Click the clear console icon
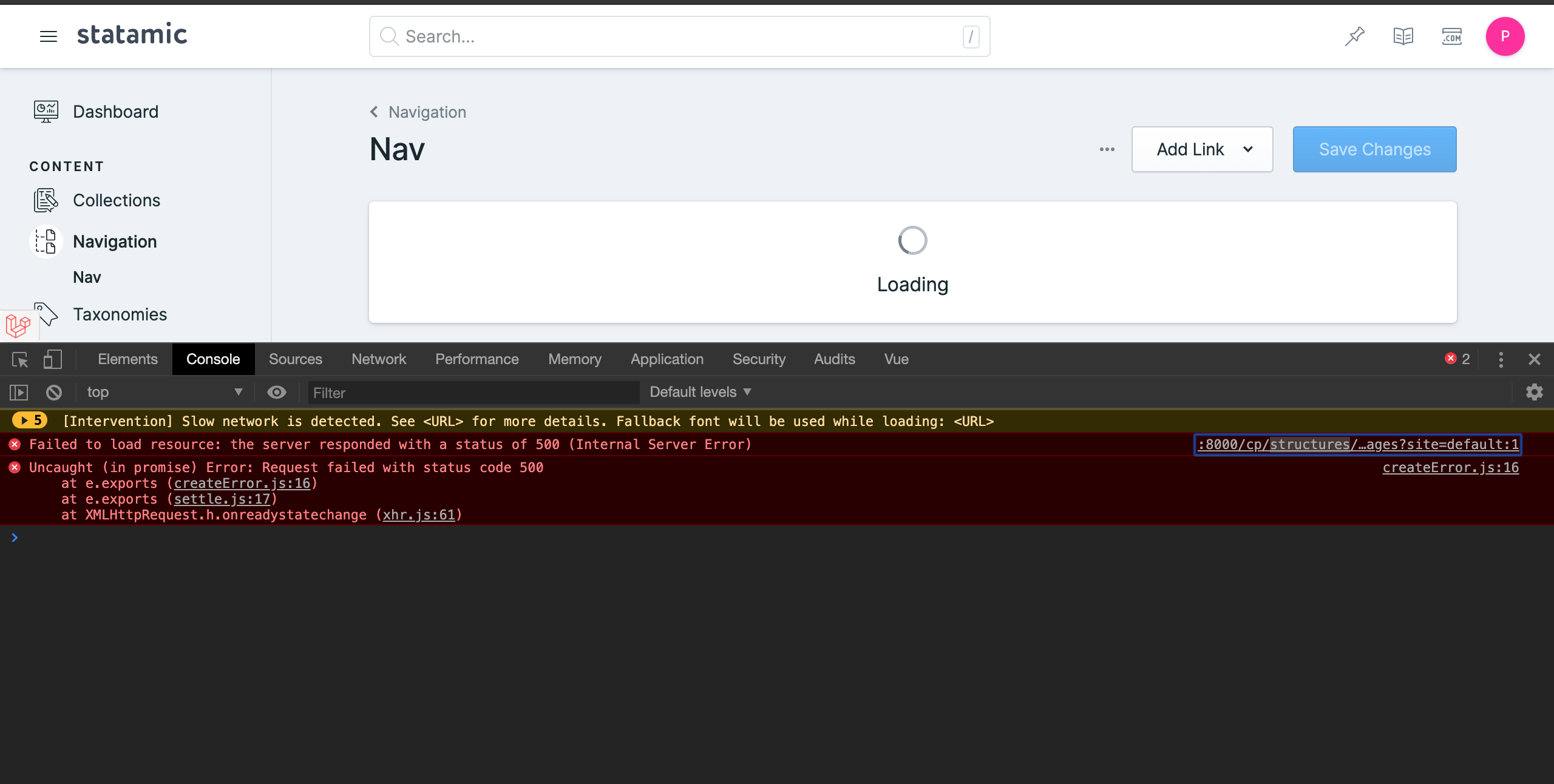 coord(53,393)
